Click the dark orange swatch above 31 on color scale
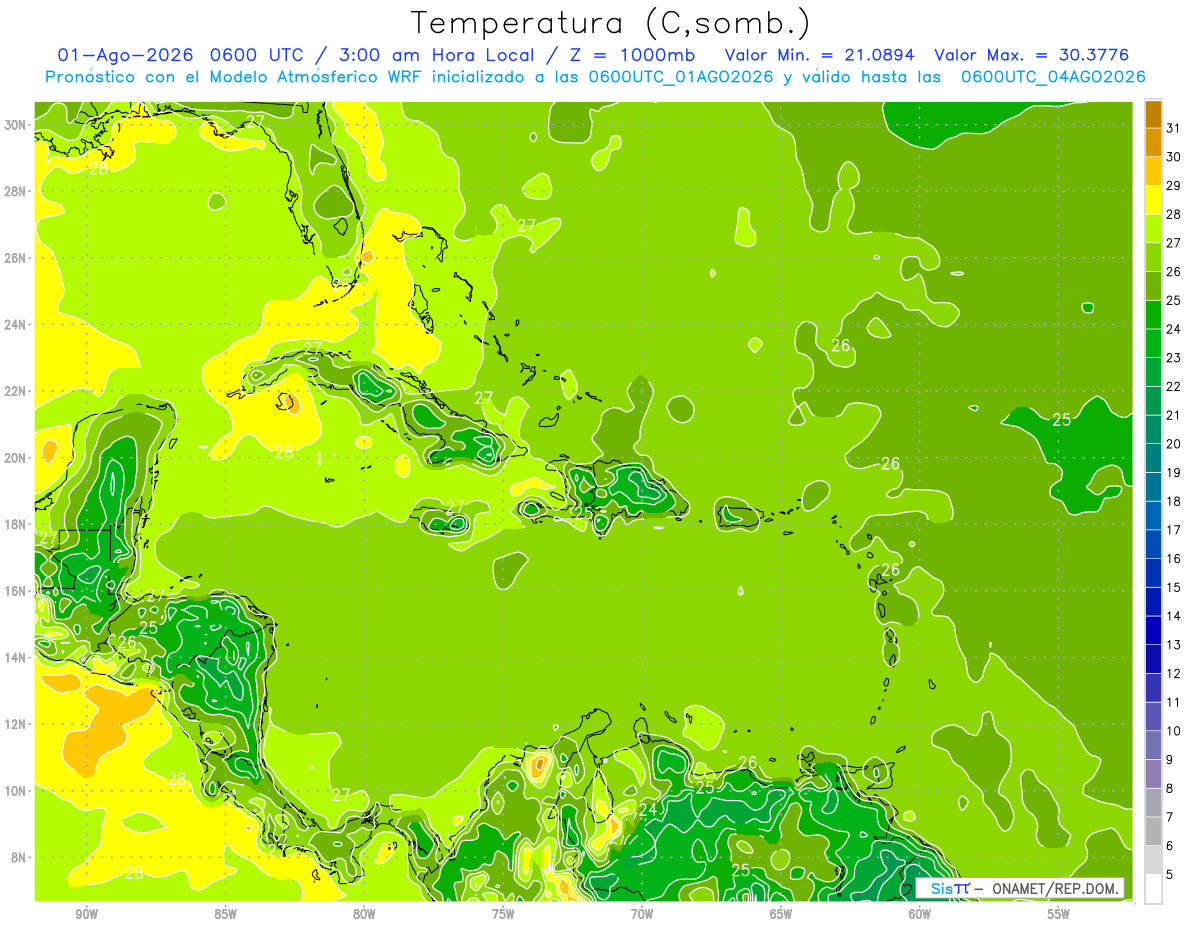 [x=1153, y=113]
